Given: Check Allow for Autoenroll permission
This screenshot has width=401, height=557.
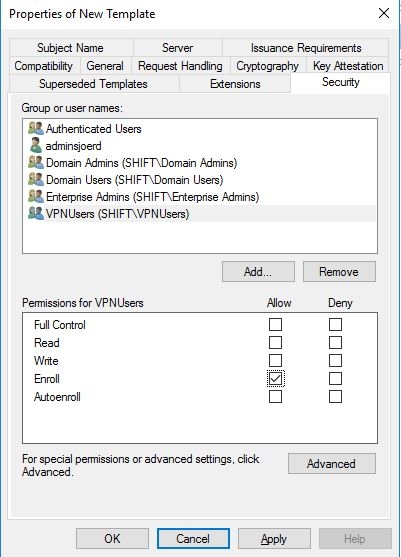Looking at the screenshot, I should (275, 397).
